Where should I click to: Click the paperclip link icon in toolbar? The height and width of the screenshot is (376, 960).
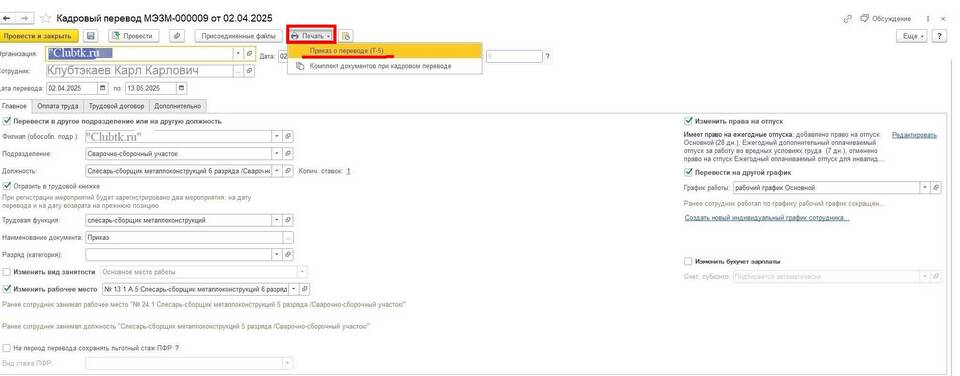(176, 36)
